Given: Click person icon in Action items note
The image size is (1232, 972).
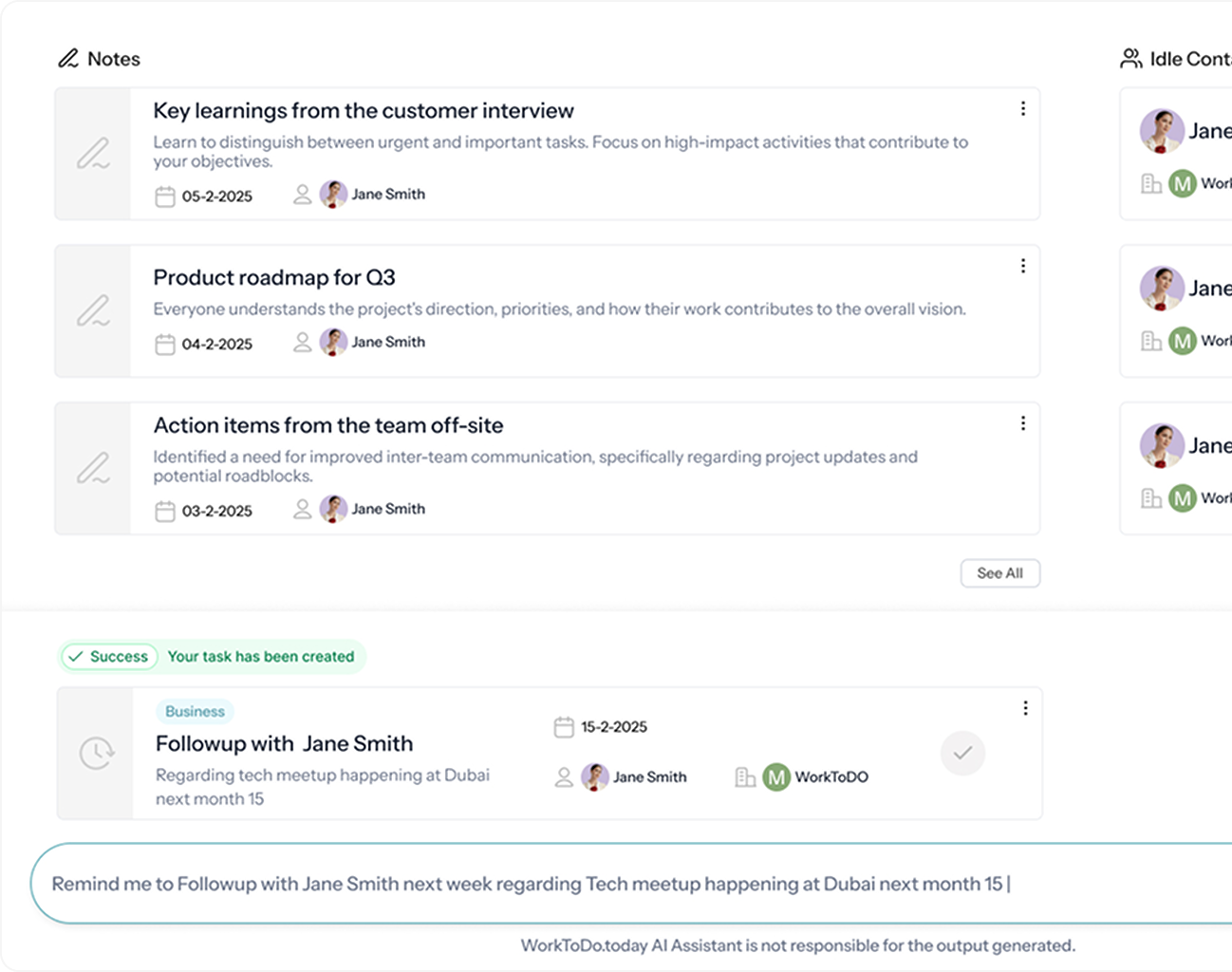Looking at the screenshot, I should [302, 509].
